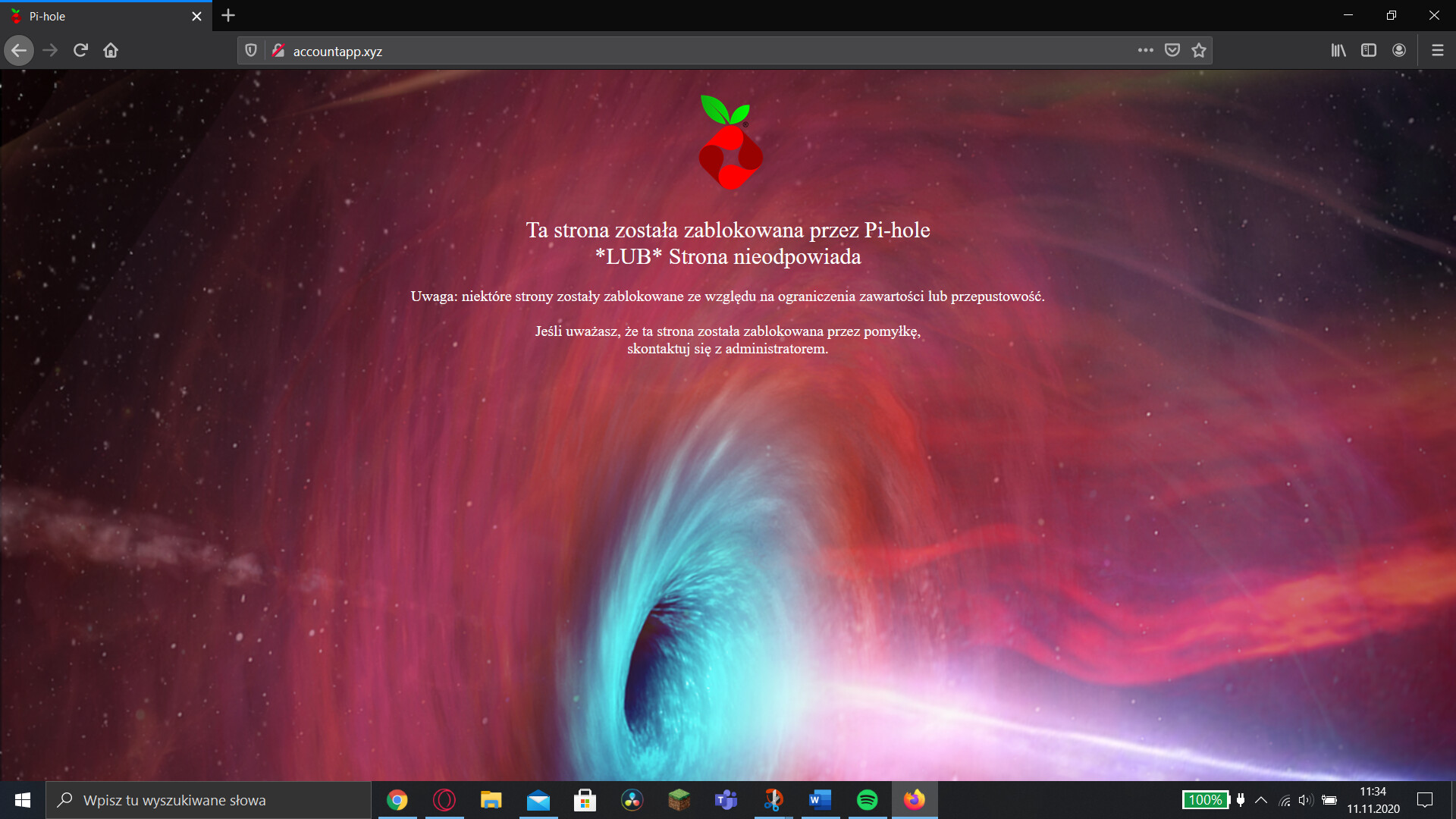Click the battery status tray icon
This screenshot has height=819, width=1456.
point(1329,800)
